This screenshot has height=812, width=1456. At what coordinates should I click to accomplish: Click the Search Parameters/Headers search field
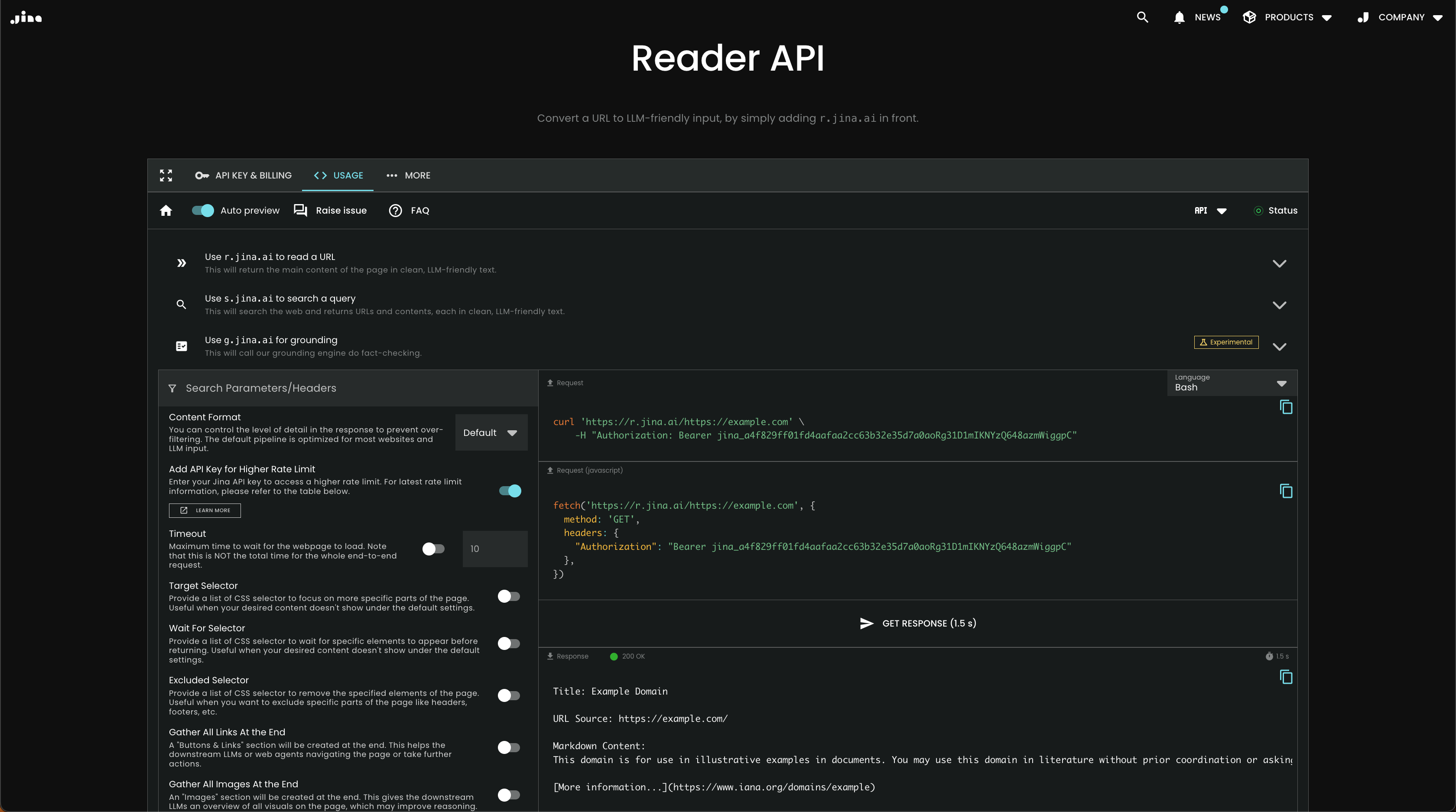[x=348, y=388]
